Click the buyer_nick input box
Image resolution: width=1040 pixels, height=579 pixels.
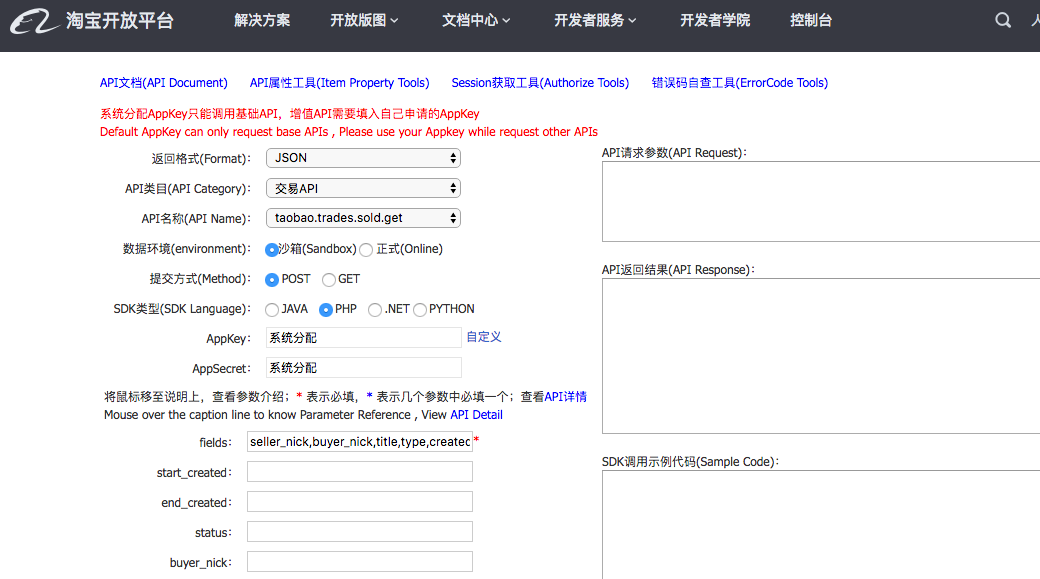(359, 562)
